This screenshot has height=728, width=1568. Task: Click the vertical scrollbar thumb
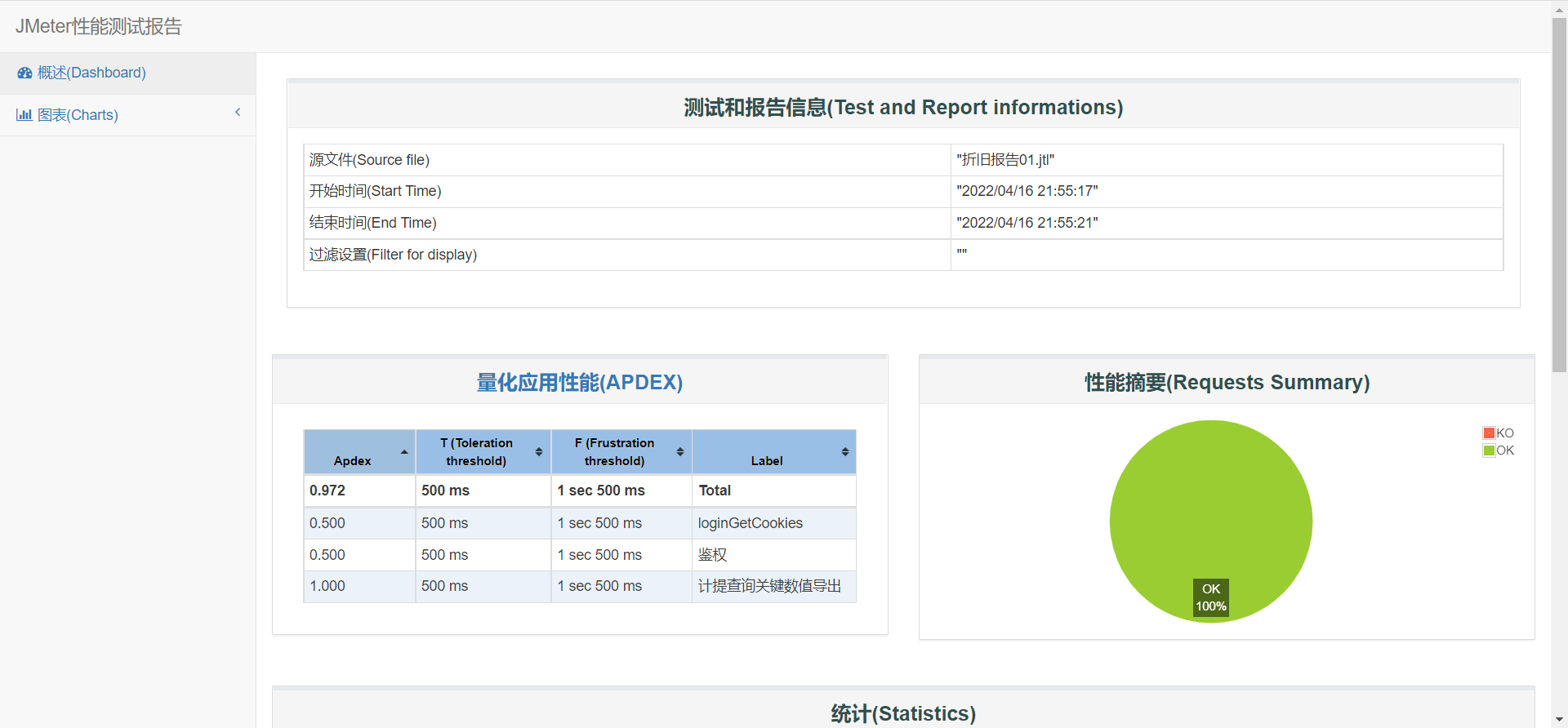point(1559,194)
